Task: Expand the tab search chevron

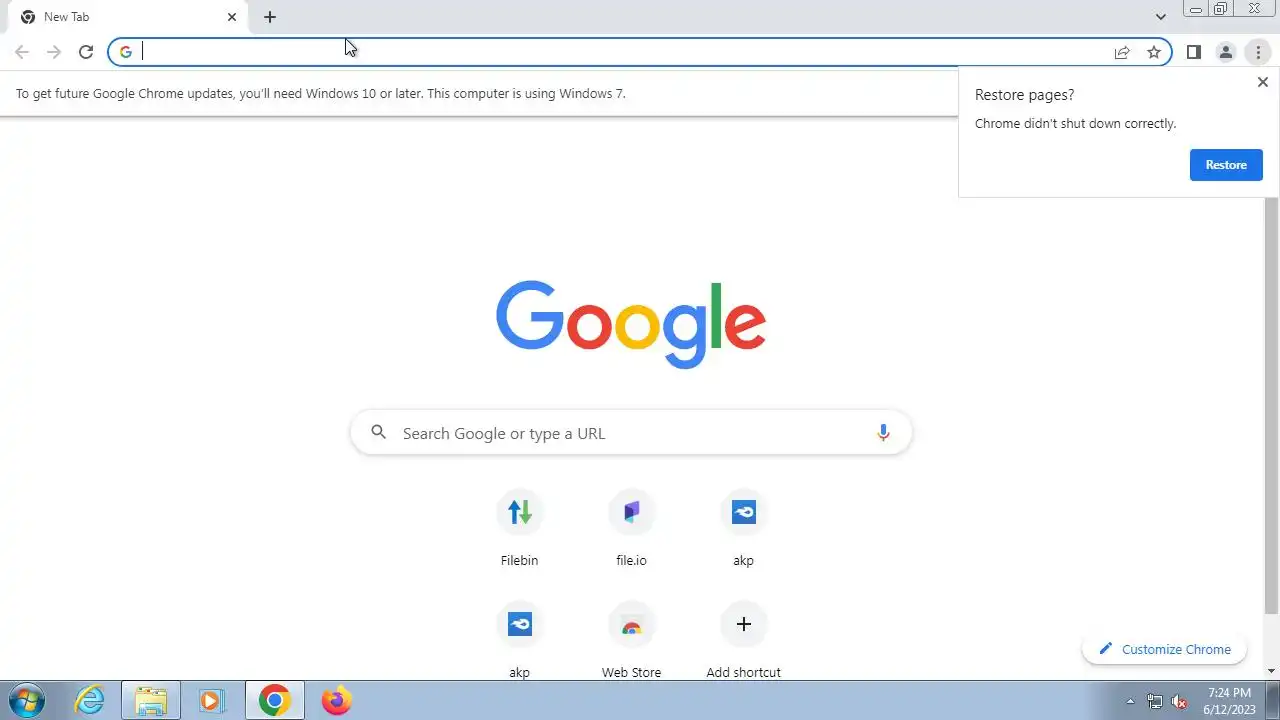Action: 1160,17
